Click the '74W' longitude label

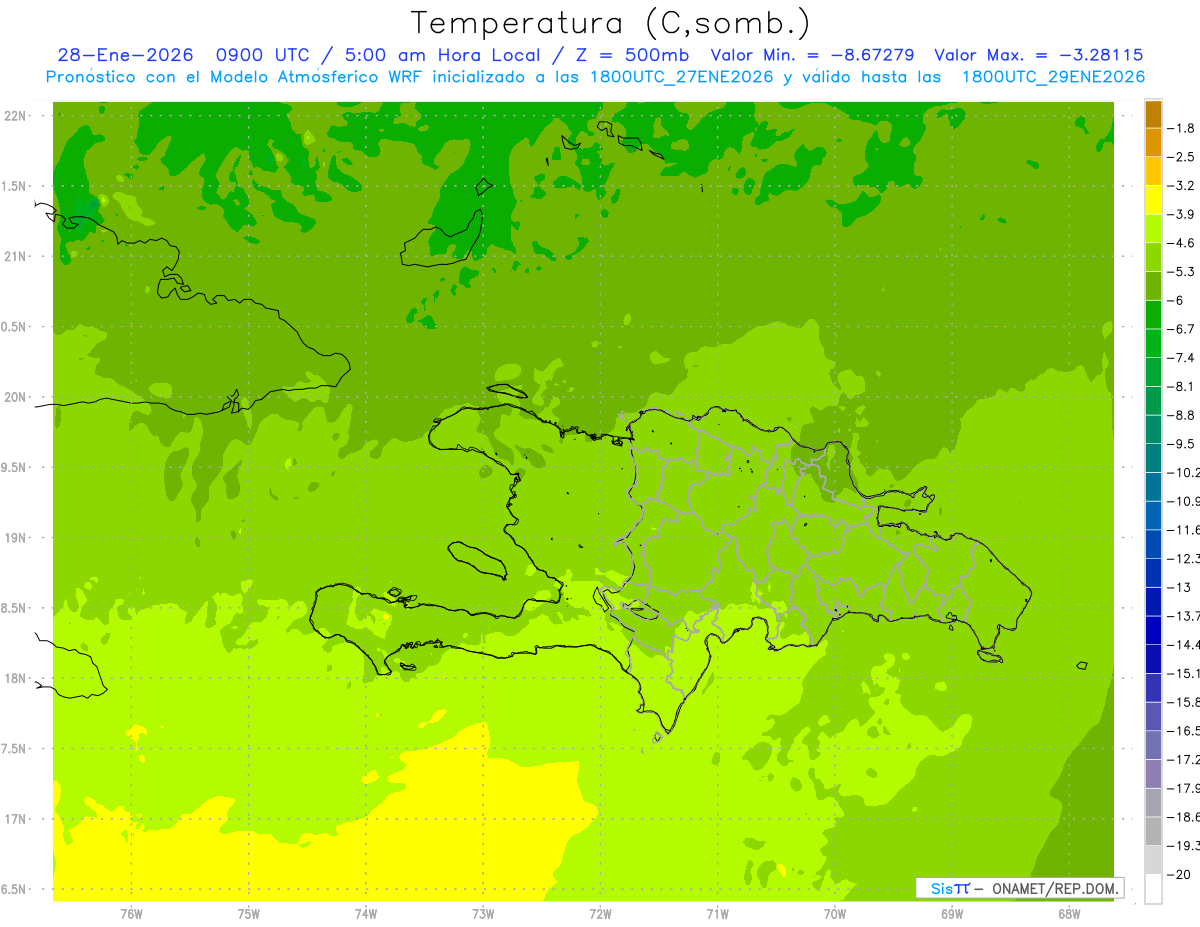coord(366,914)
